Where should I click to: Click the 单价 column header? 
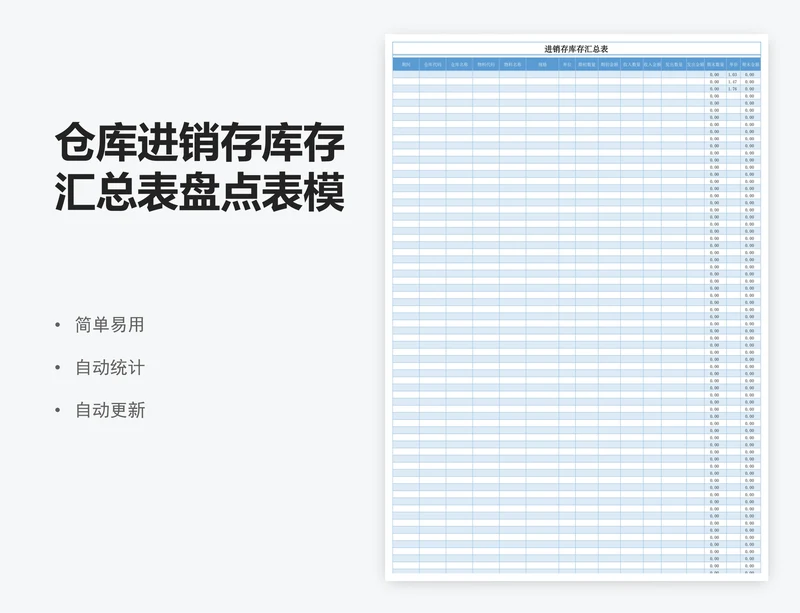733,65
